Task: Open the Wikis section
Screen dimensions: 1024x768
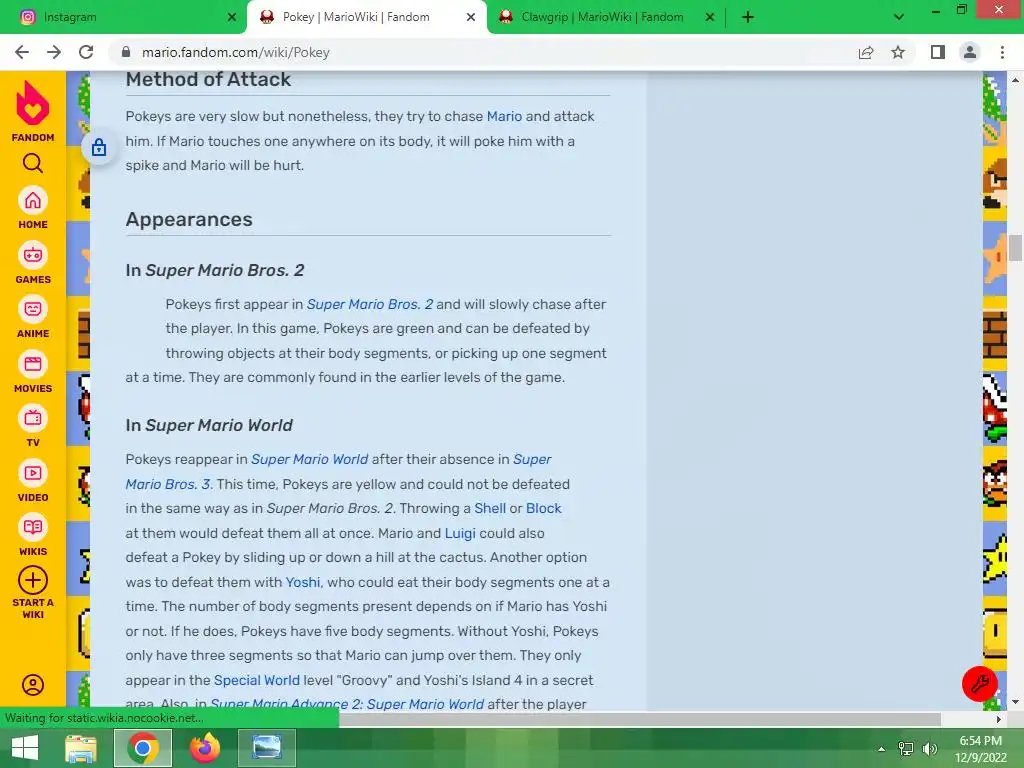Action: coord(33,535)
